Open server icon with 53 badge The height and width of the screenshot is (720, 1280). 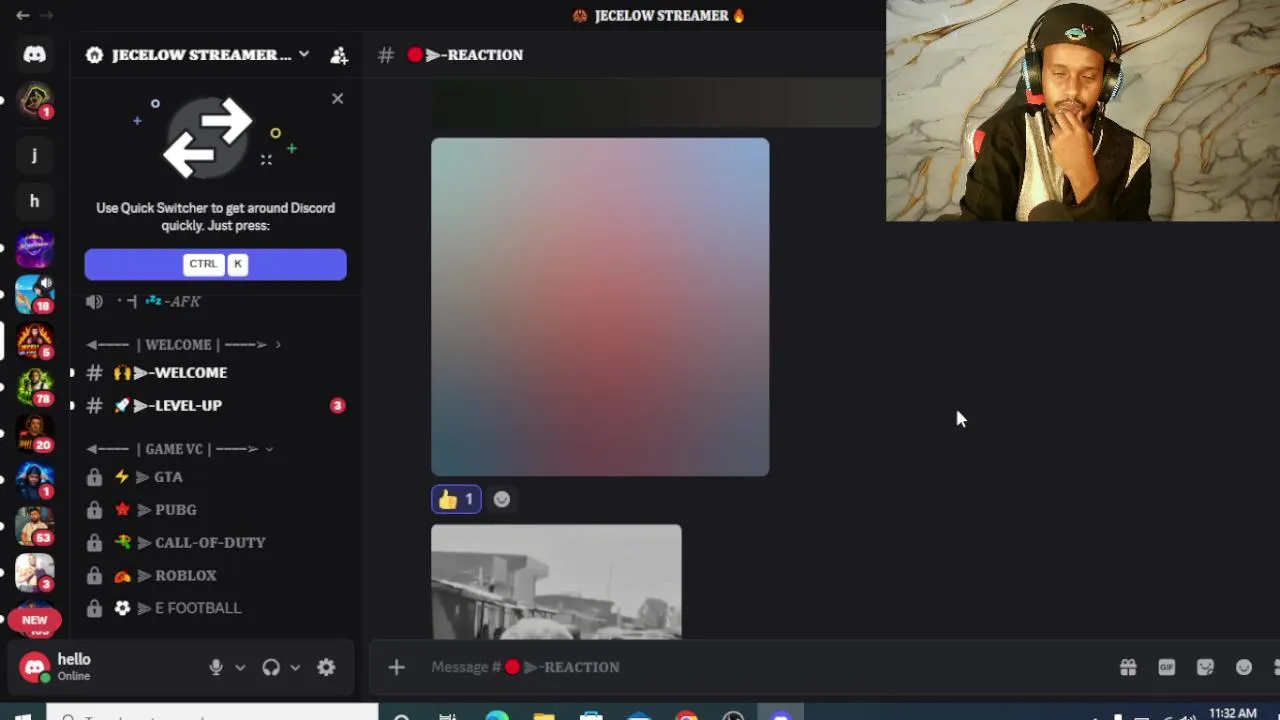point(35,526)
